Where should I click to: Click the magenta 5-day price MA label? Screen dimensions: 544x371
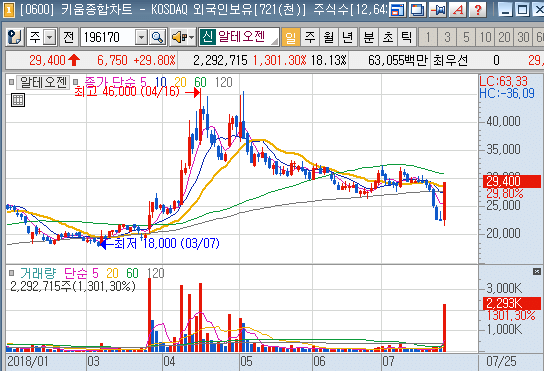point(144,82)
